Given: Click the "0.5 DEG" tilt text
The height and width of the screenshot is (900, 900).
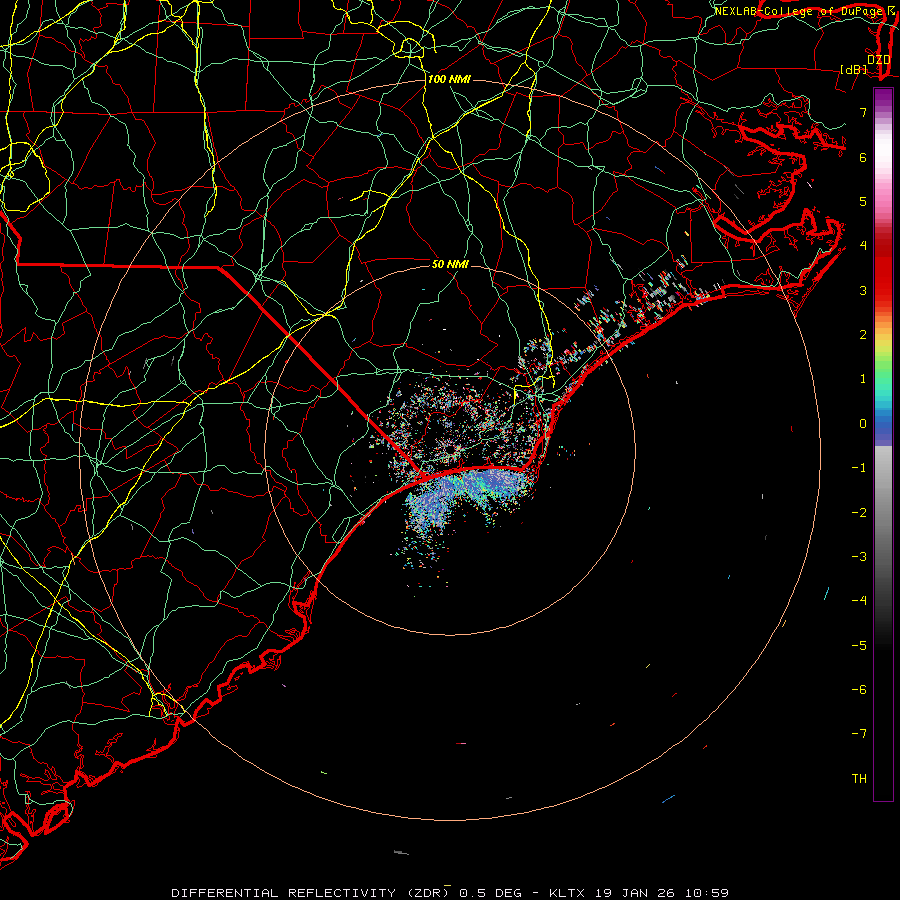Looking at the screenshot, I should pyautogui.click(x=490, y=893).
